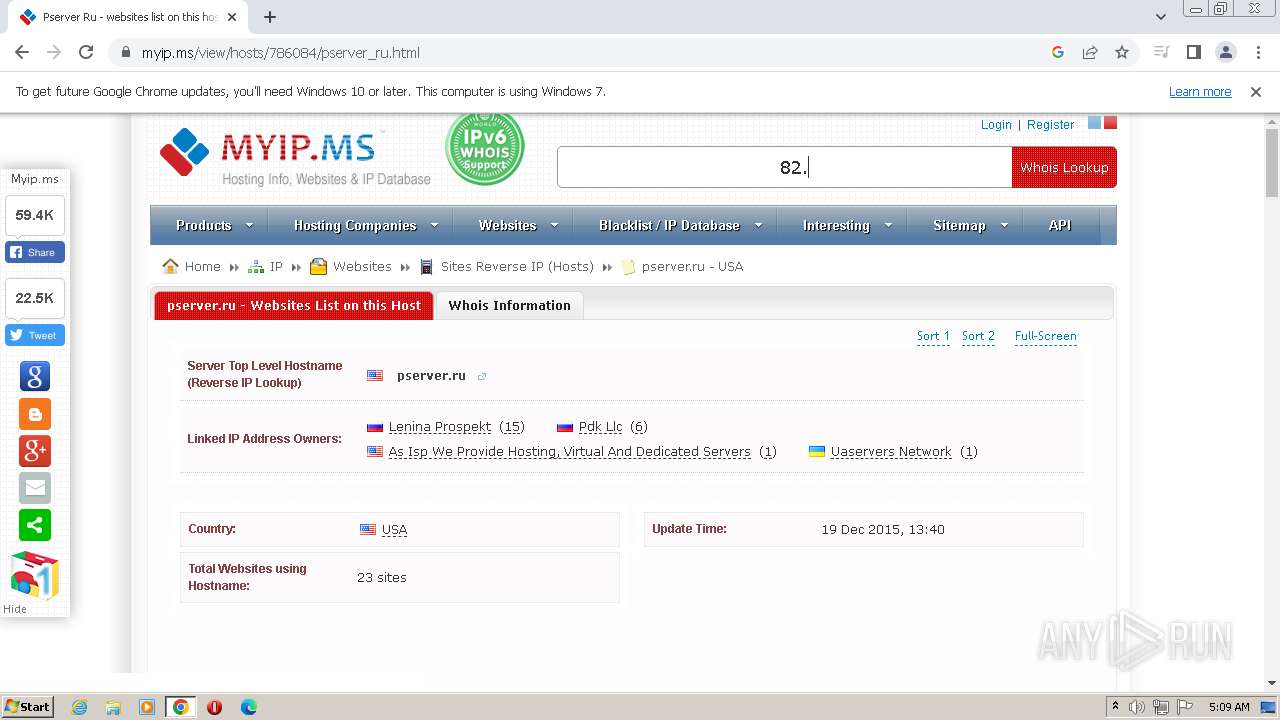Image resolution: width=1280 pixels, height=720 pixels.
Task: Open Learn more link in update notice
Action: tap(1200, 91)
